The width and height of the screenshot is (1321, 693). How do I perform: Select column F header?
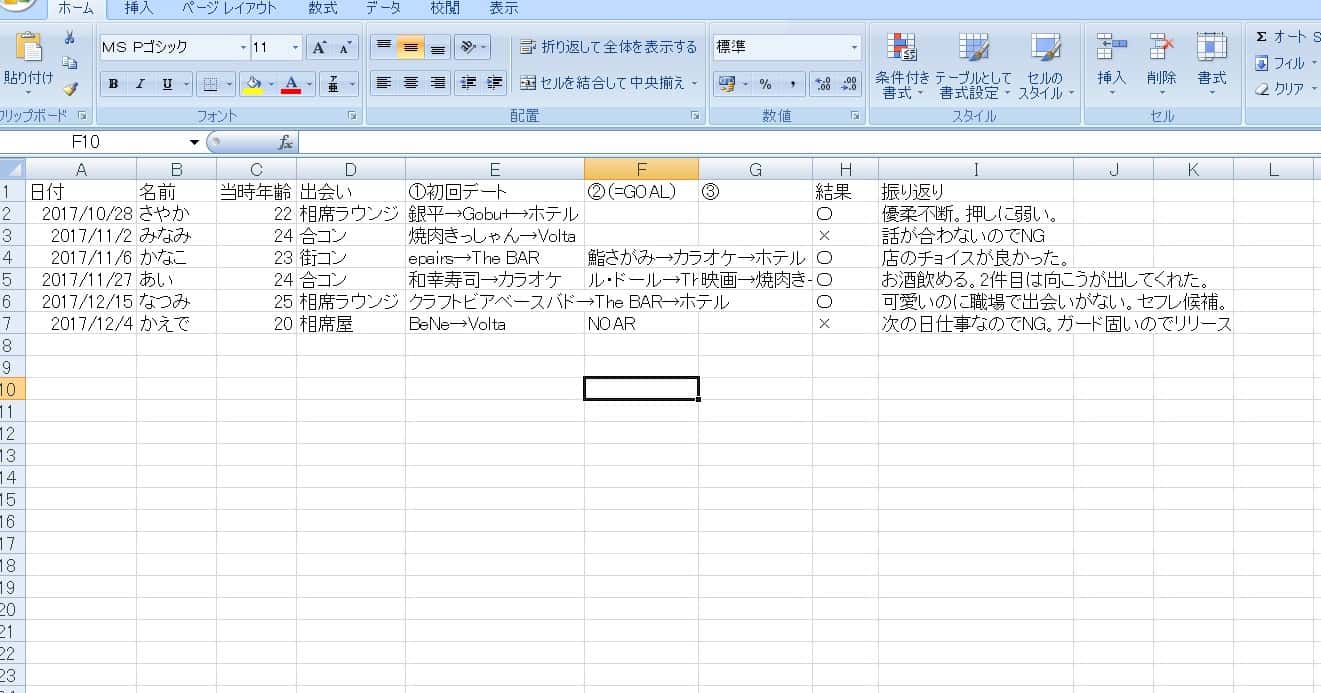[x=641, y=170]
